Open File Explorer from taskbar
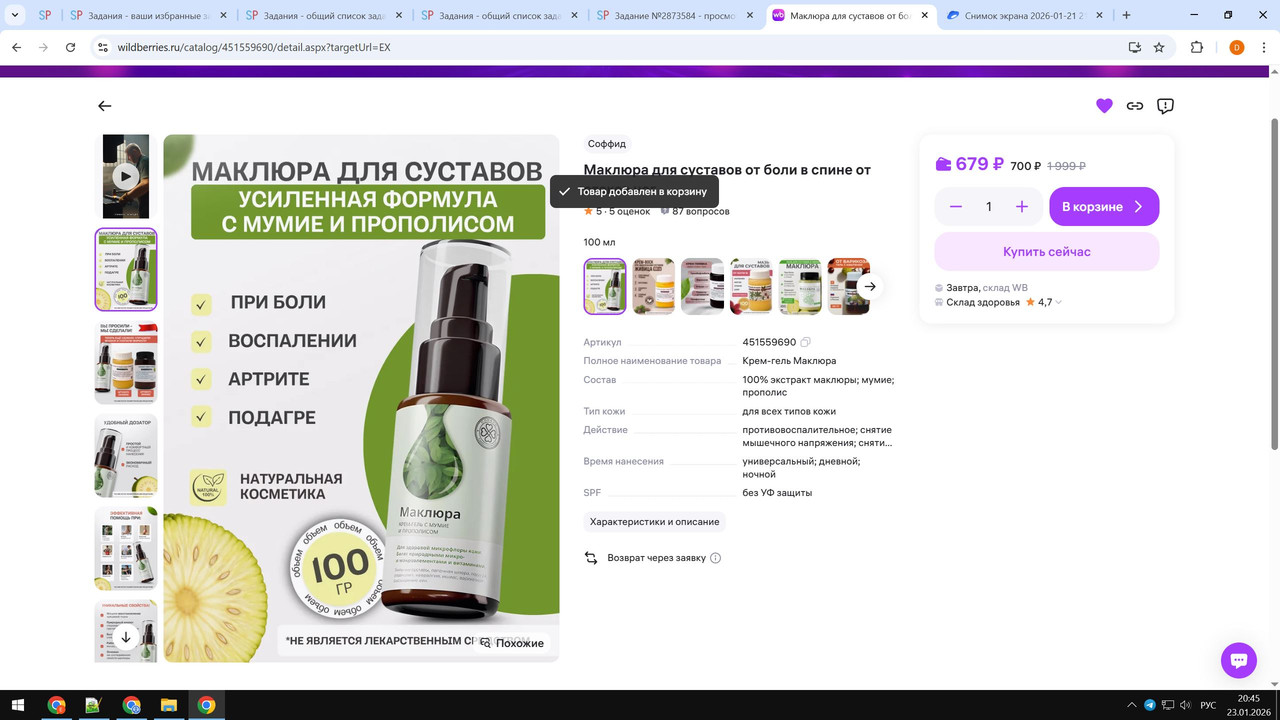The width and height of the screenshot is (1280, 720). (168, 705)
